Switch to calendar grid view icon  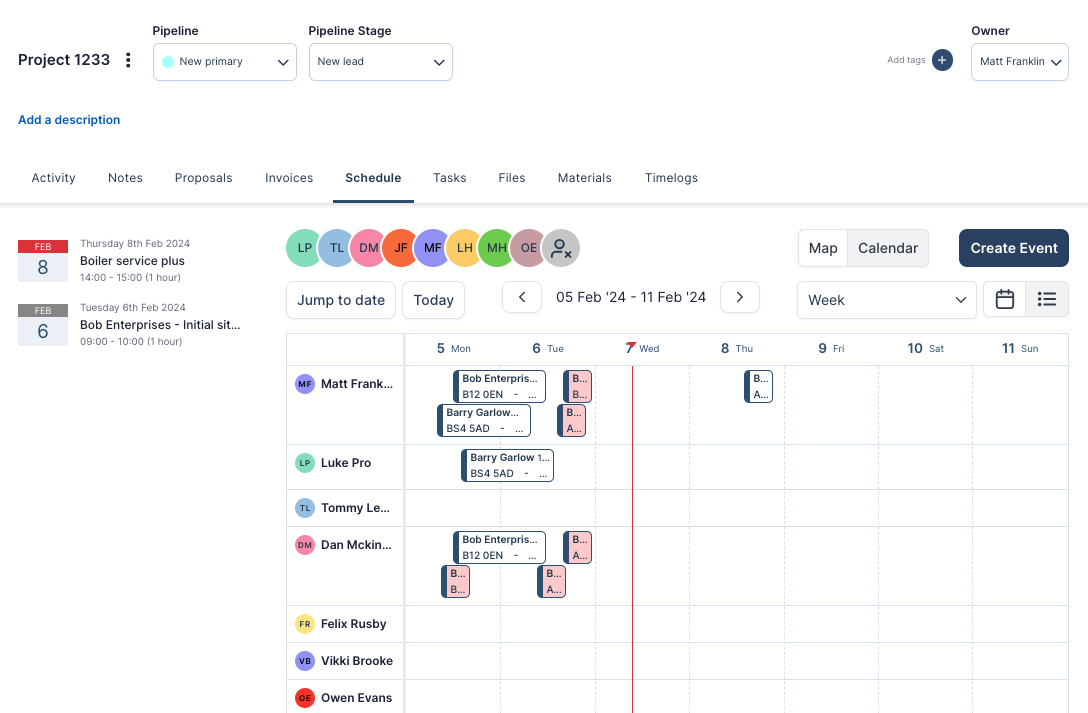pos(1005,299)
